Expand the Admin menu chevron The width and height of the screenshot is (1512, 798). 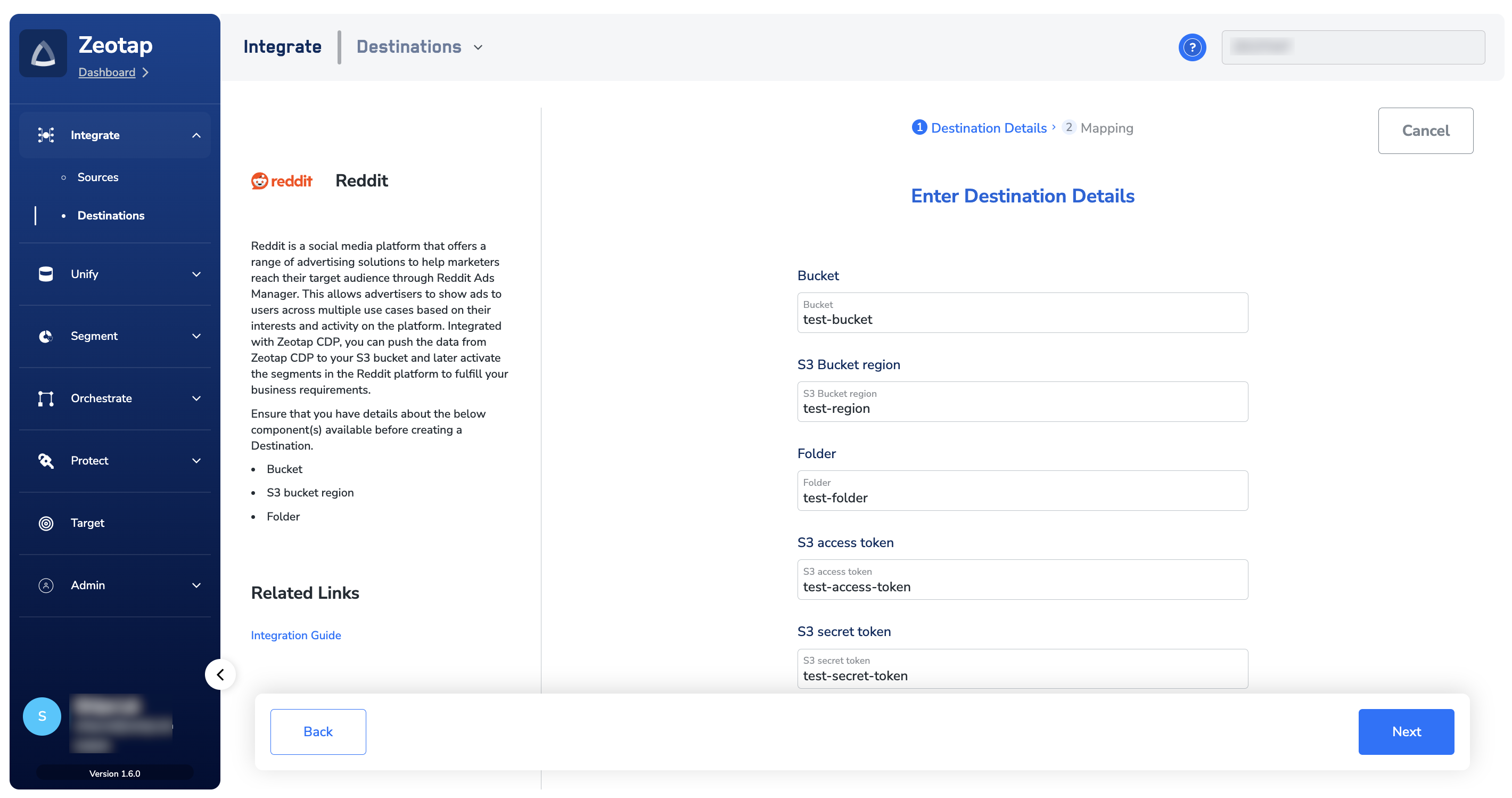[x=196, y=585]
